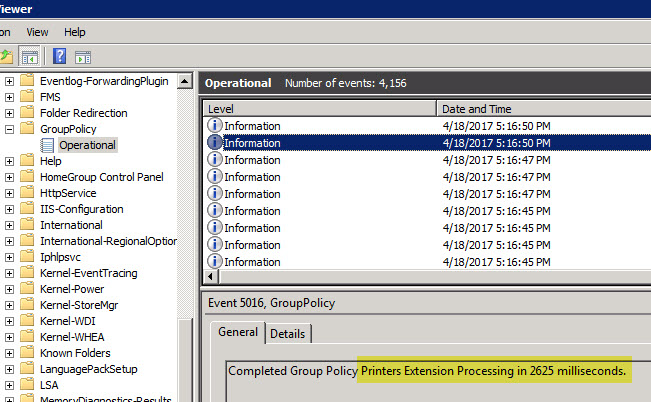
Task: Click the event description text box
Action: (438, 381)
